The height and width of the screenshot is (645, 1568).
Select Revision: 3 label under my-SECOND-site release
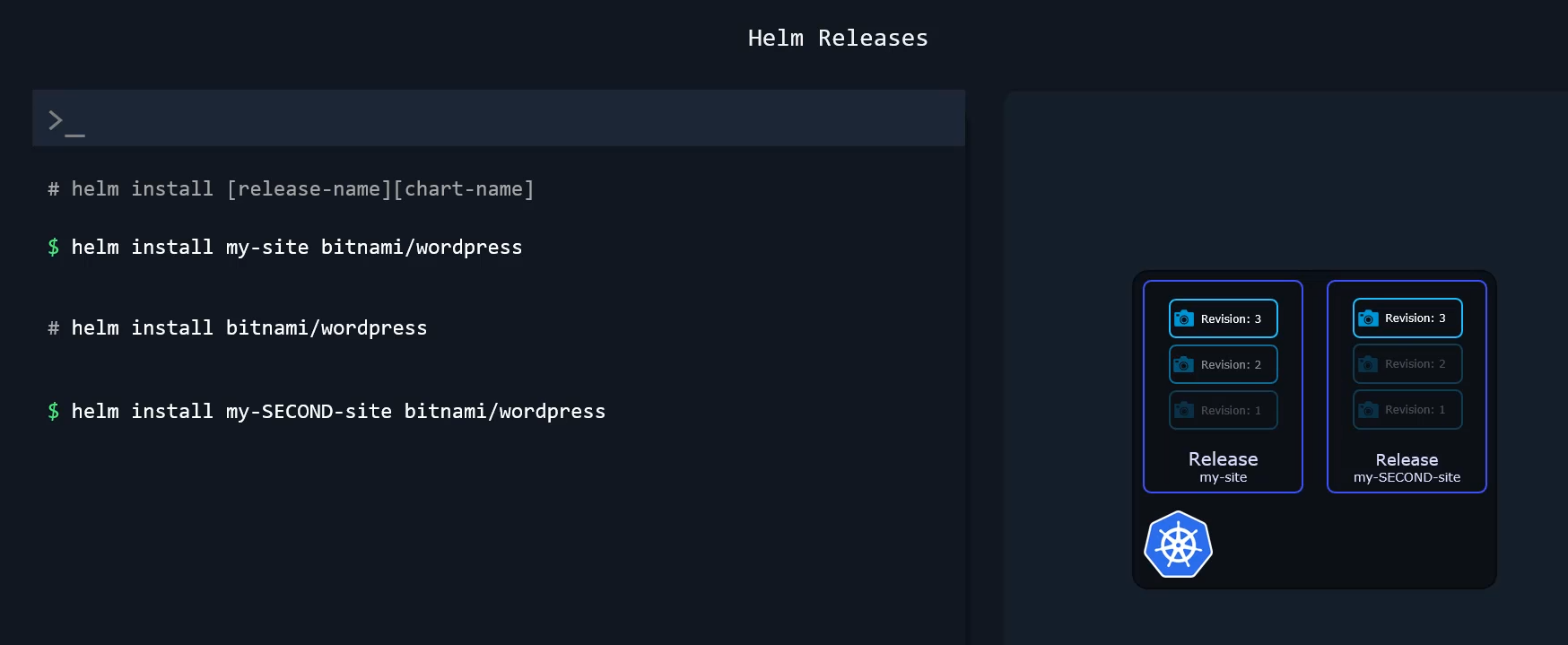click(x=1415, y=318)
